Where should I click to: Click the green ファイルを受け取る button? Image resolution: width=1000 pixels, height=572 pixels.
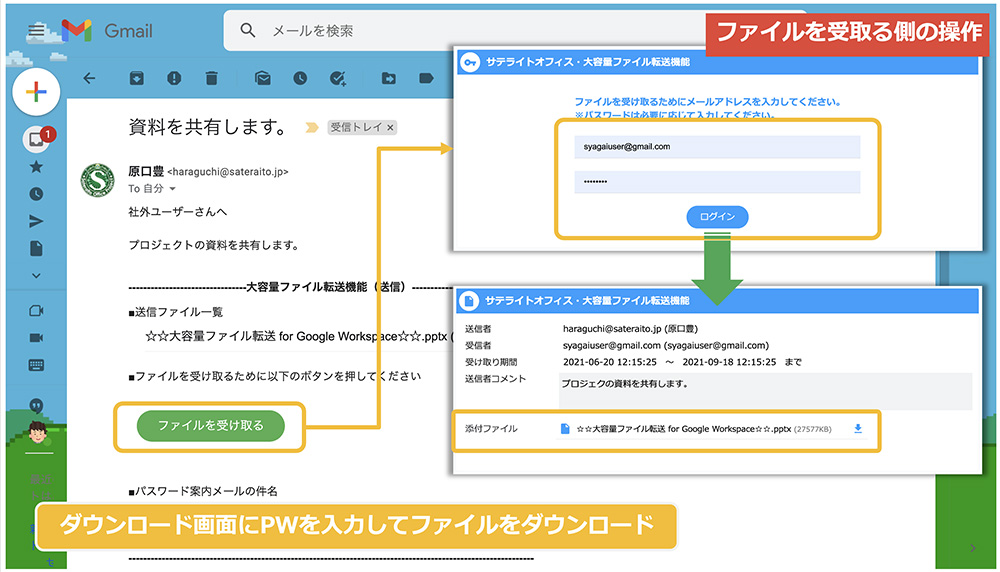point(210,425)
